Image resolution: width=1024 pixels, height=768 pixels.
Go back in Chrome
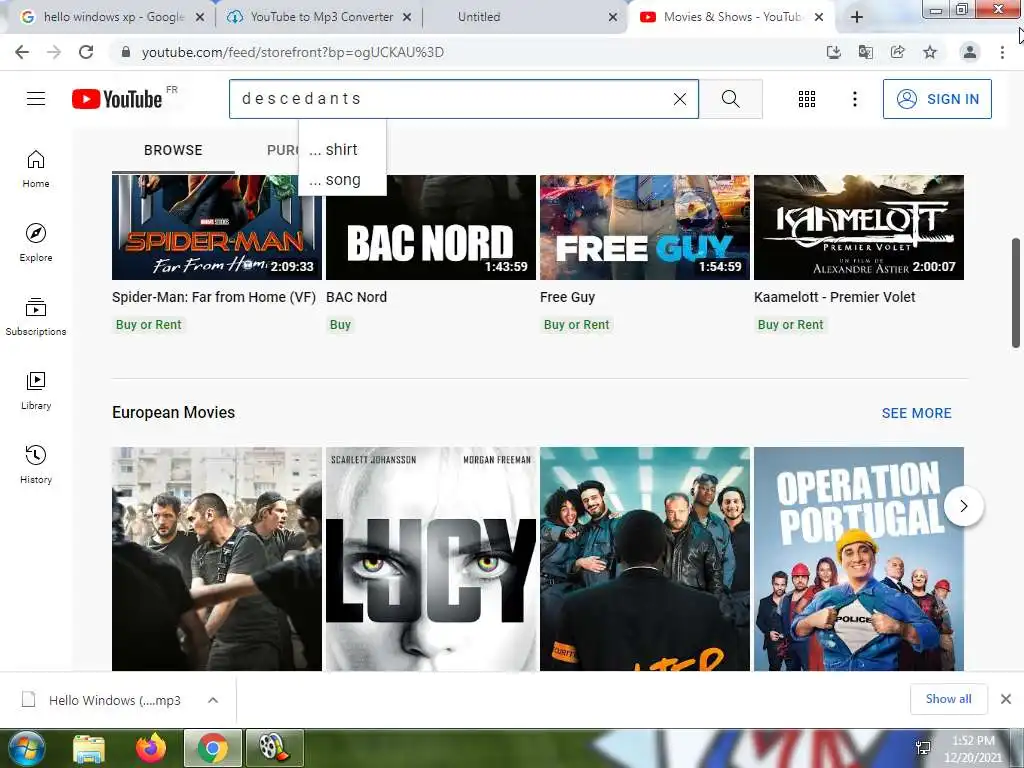coord(22,52)
